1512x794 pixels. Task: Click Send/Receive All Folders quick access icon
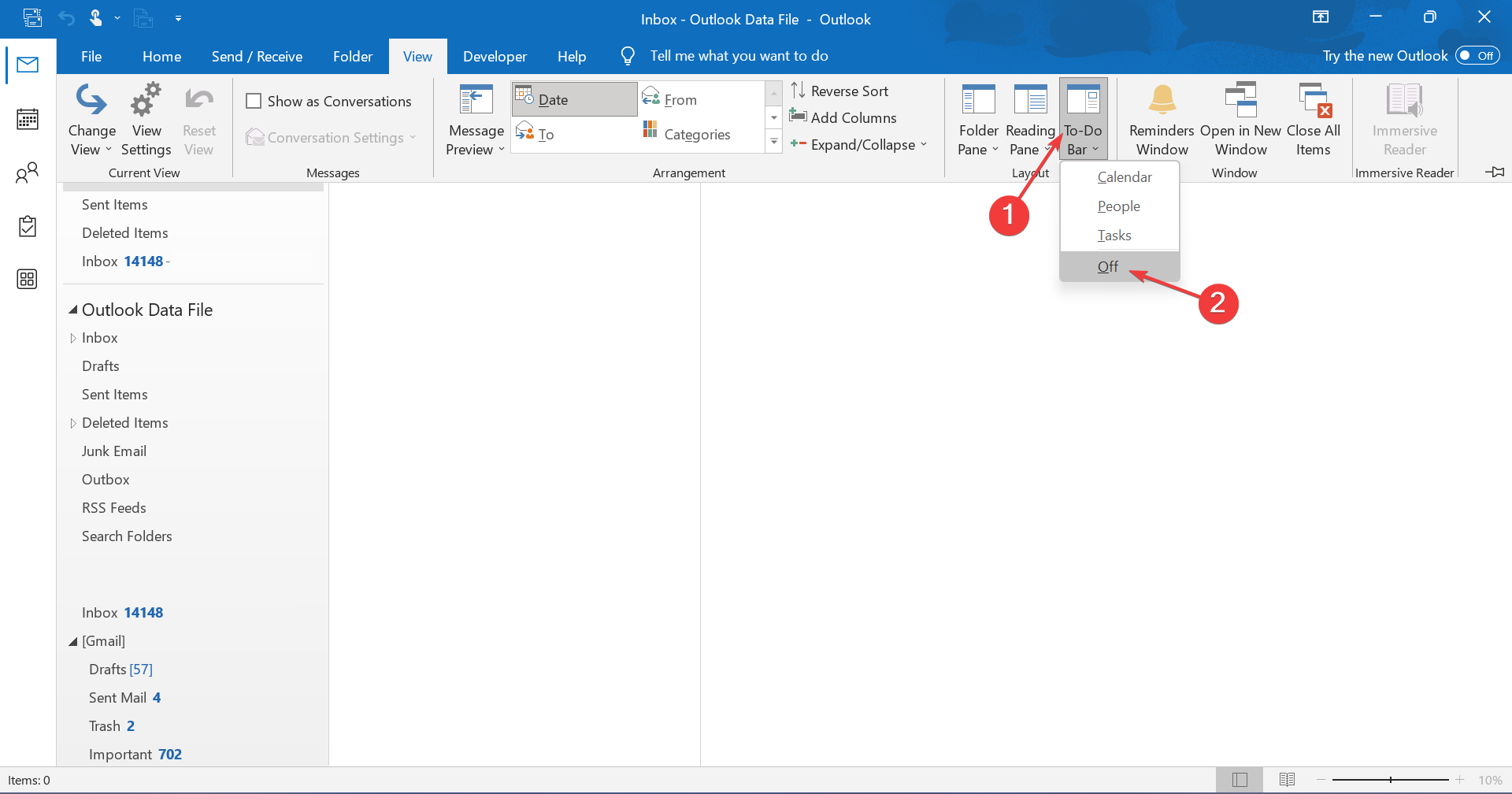click(x=32, y=17)
